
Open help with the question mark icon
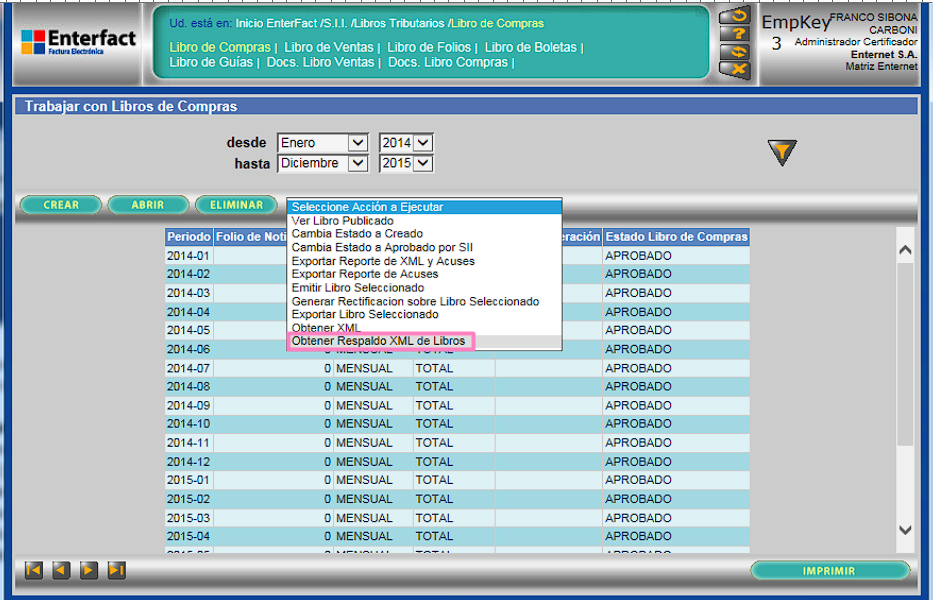click(x=735, y=33)
